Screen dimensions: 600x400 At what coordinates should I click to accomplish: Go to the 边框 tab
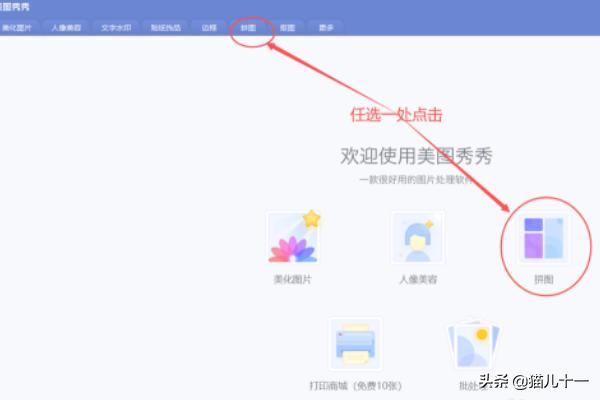tap(209, 28)
